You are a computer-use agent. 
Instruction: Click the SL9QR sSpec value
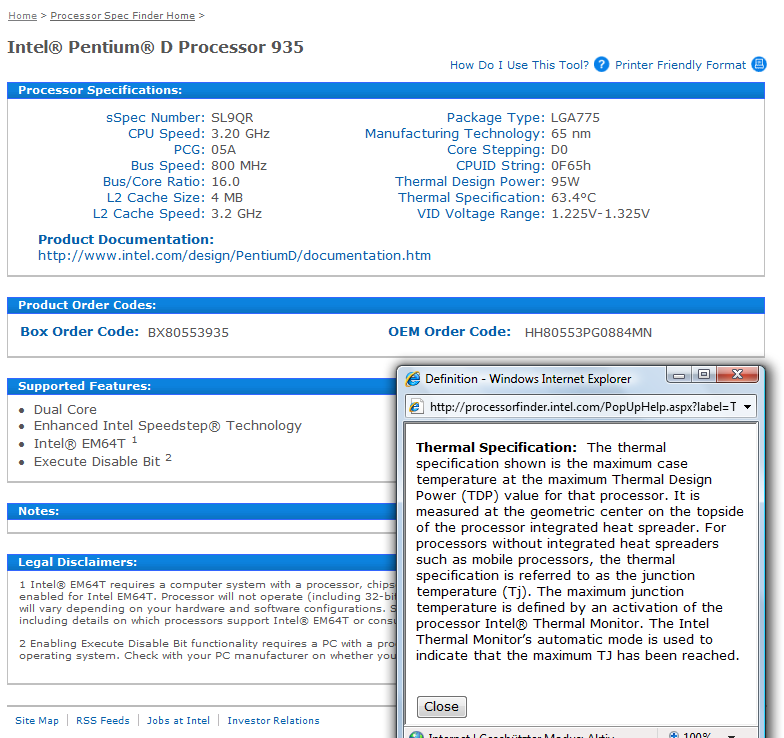pyautogui.click(x=232, y=118)
